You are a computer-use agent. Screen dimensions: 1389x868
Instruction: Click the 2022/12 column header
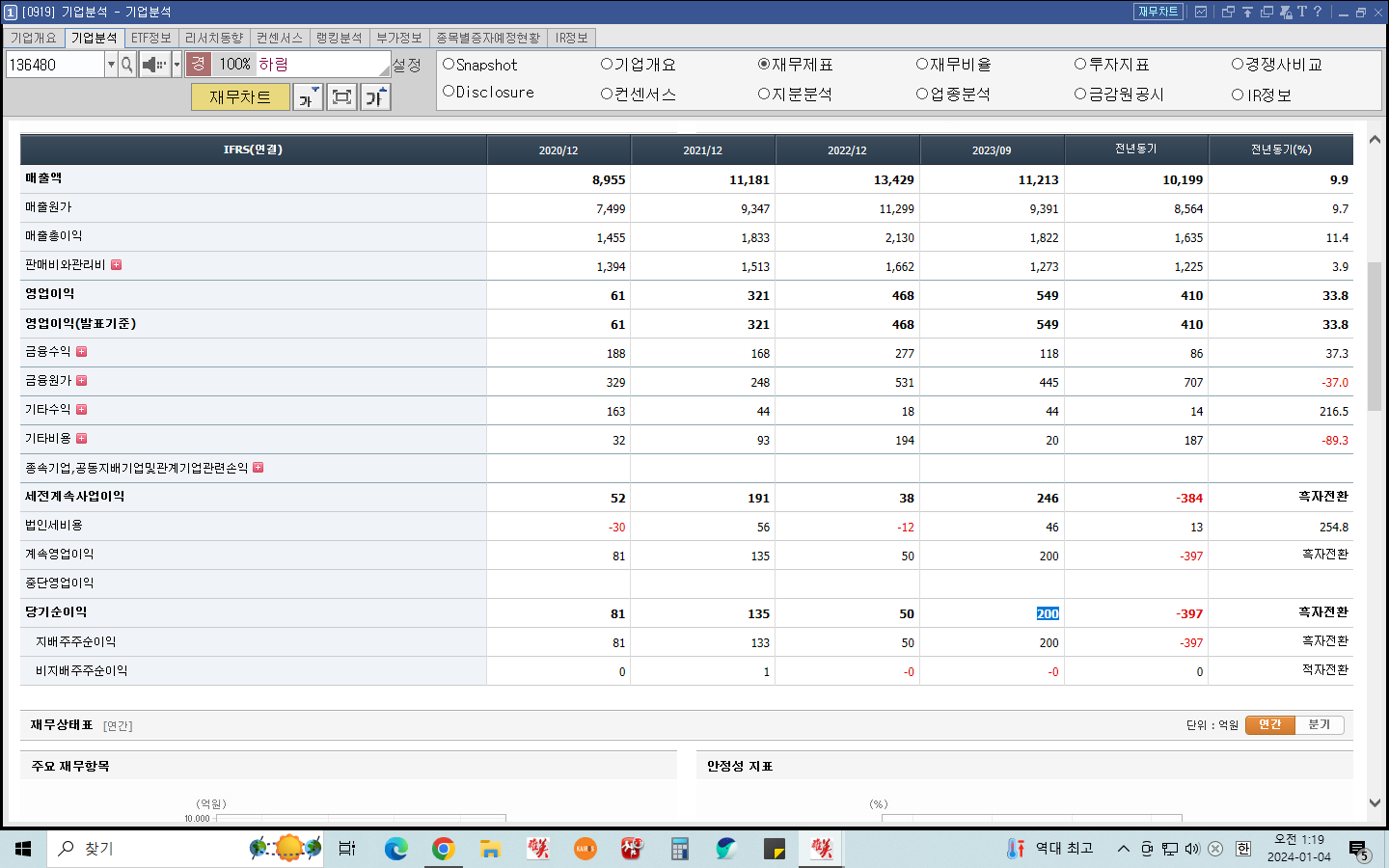coord(847,150)
